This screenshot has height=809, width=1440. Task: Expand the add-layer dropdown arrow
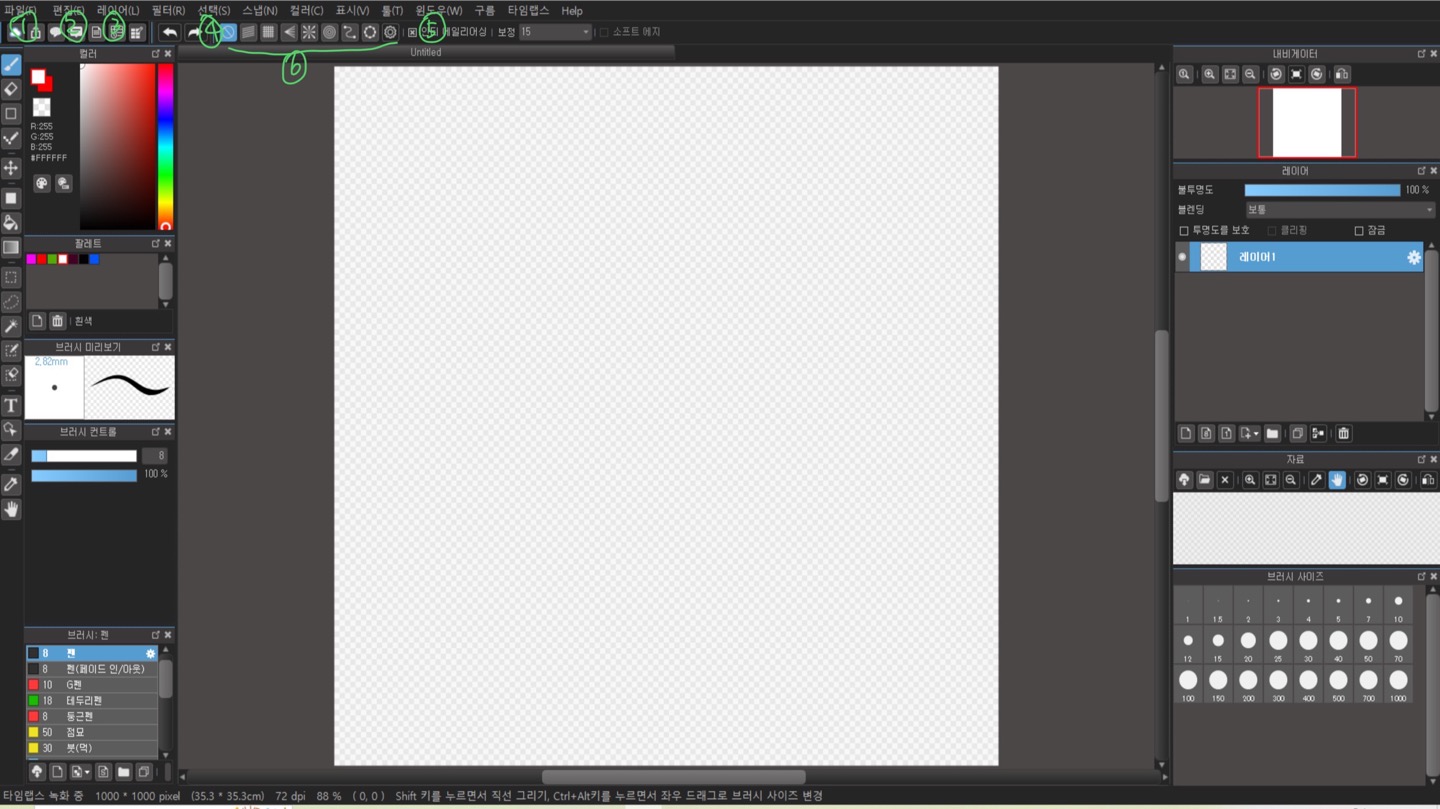(x=1256, y=434)
